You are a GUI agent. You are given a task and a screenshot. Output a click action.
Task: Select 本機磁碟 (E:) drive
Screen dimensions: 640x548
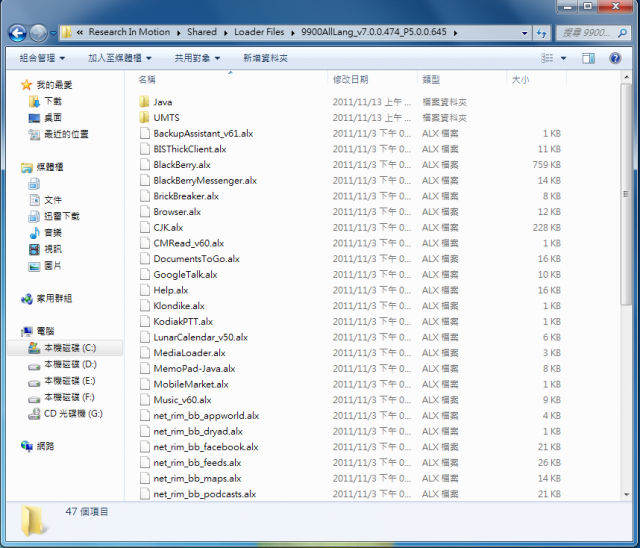click(x=61, y=381)
